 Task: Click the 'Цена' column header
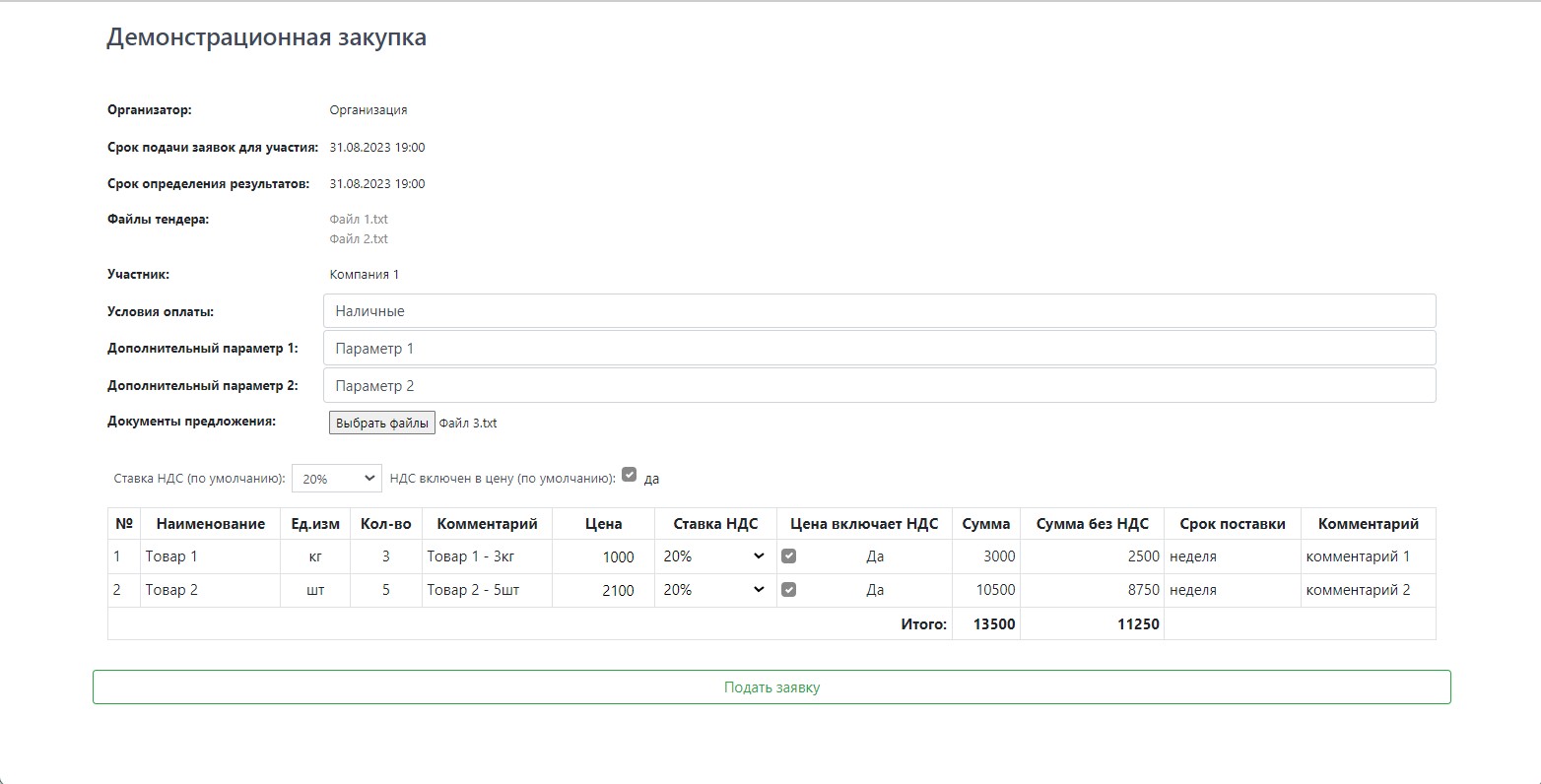603,524
